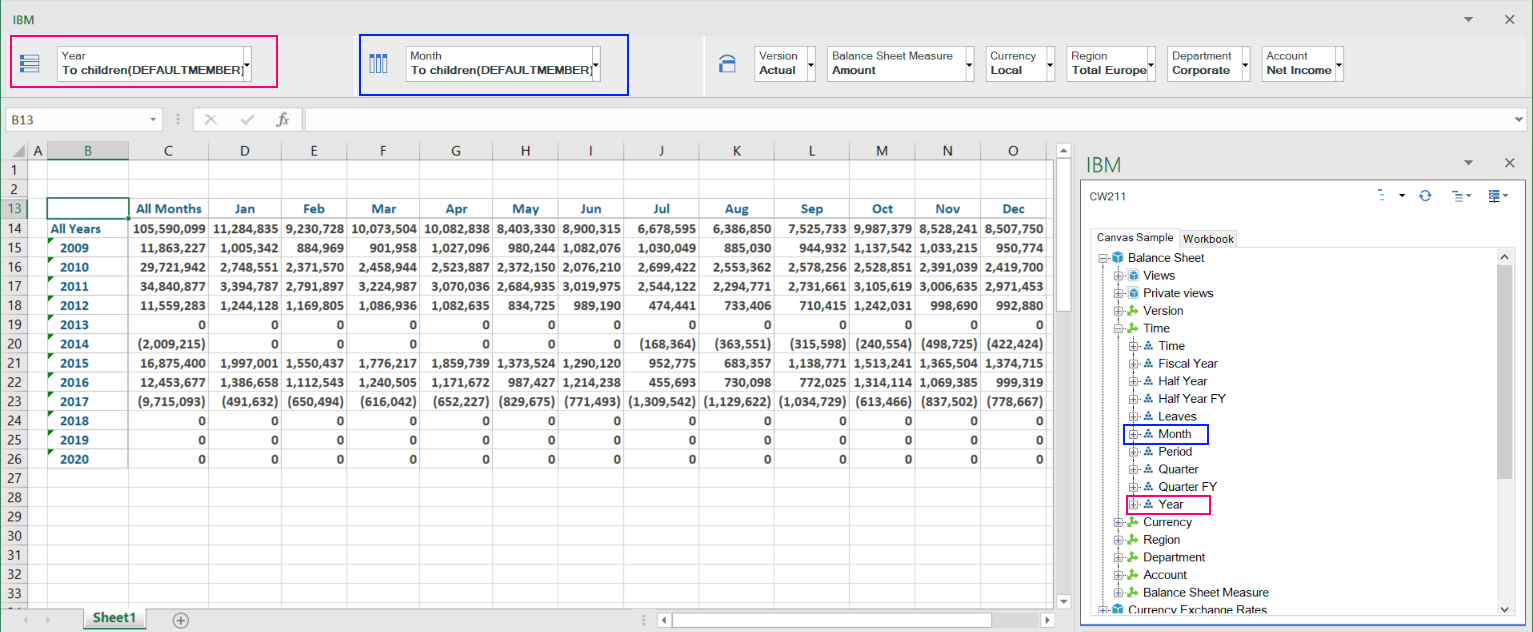Expand the Fiscal Year hierarchy
1533x632 pixels.
[1134, 364]
